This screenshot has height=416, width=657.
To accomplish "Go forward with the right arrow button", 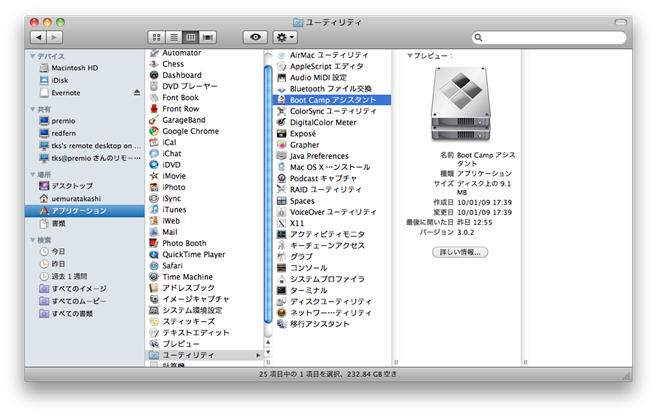I will [54, 37].
